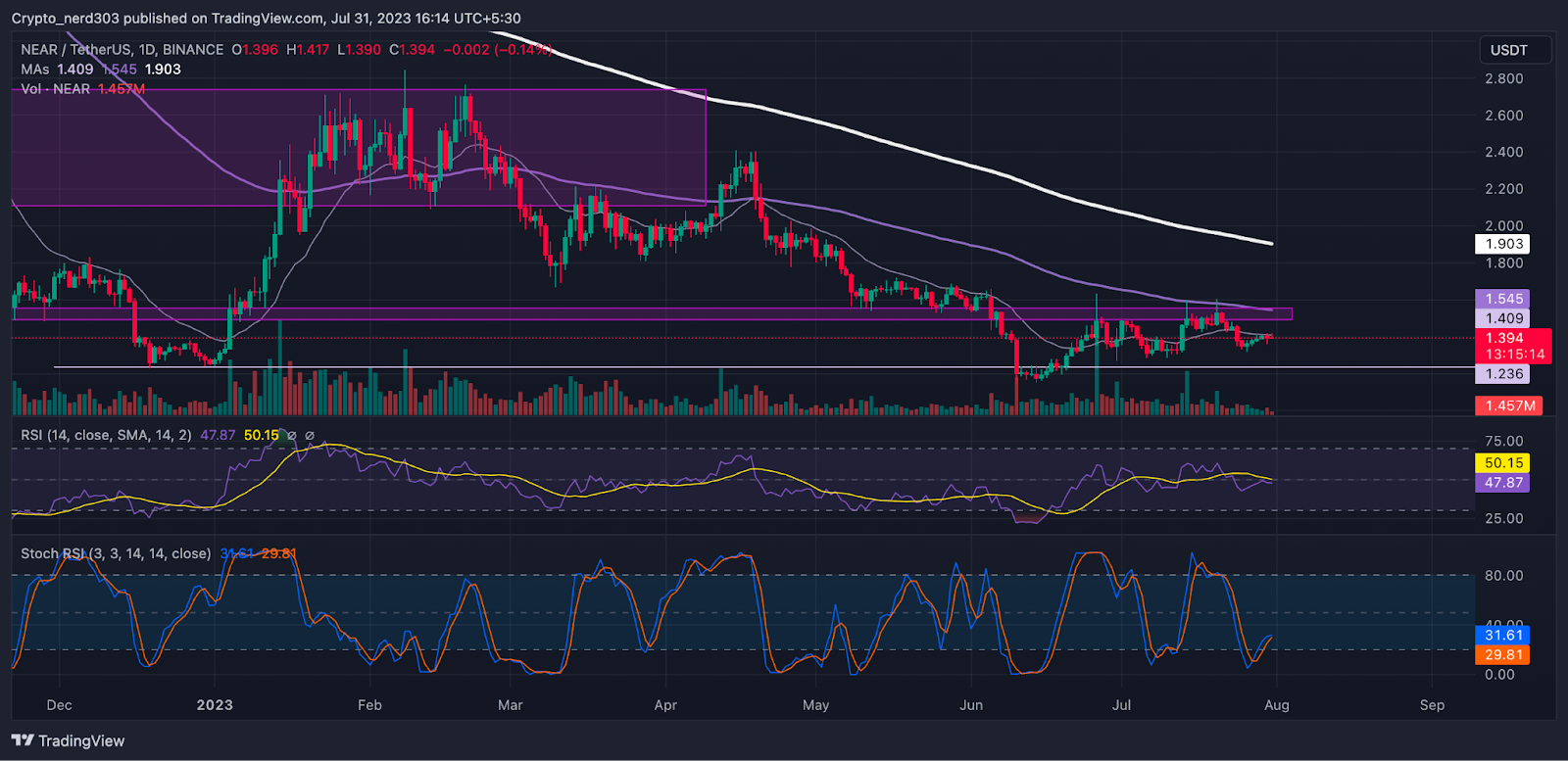Click the 2.000 price axis label

(1504, 225)
